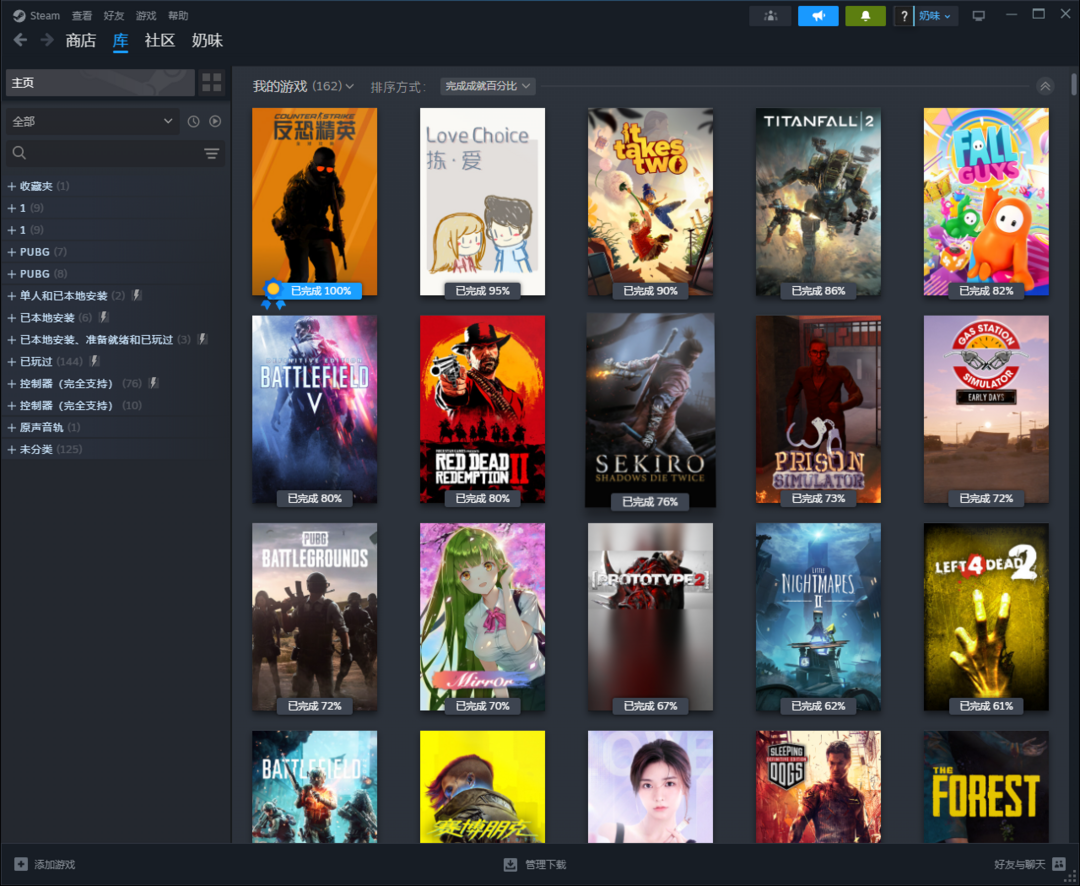The width and height of the screenshot is (1080, 886).
Task: Select the Titanfall 2 game cover
Action: (x=818, y=202)
